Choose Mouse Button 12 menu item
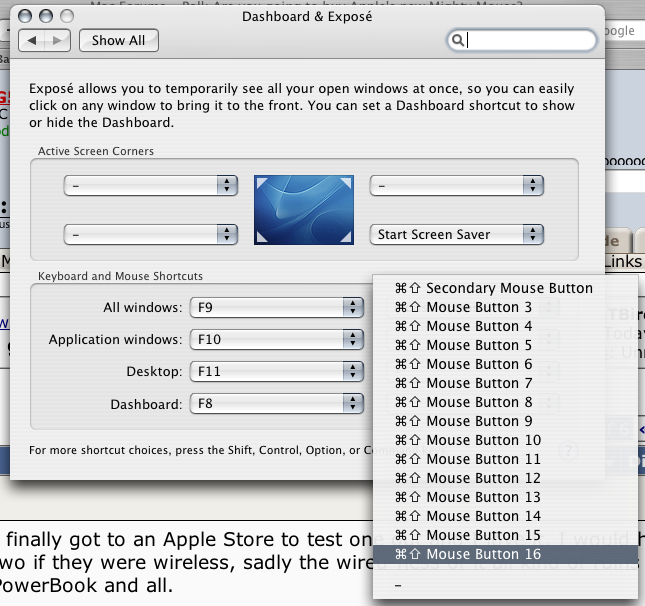Viewport: 645px width, 606px height. [506, 478]
